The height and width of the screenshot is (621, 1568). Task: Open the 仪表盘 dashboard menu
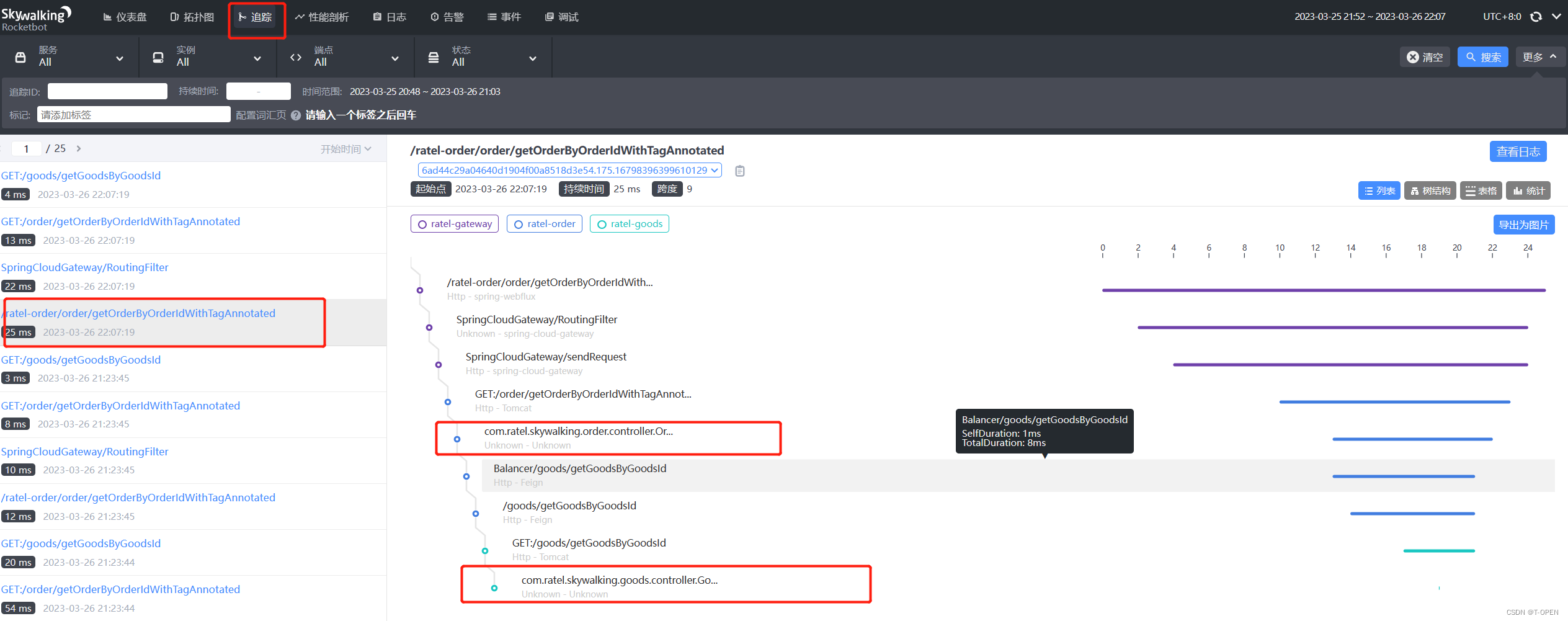click(125, 17)
